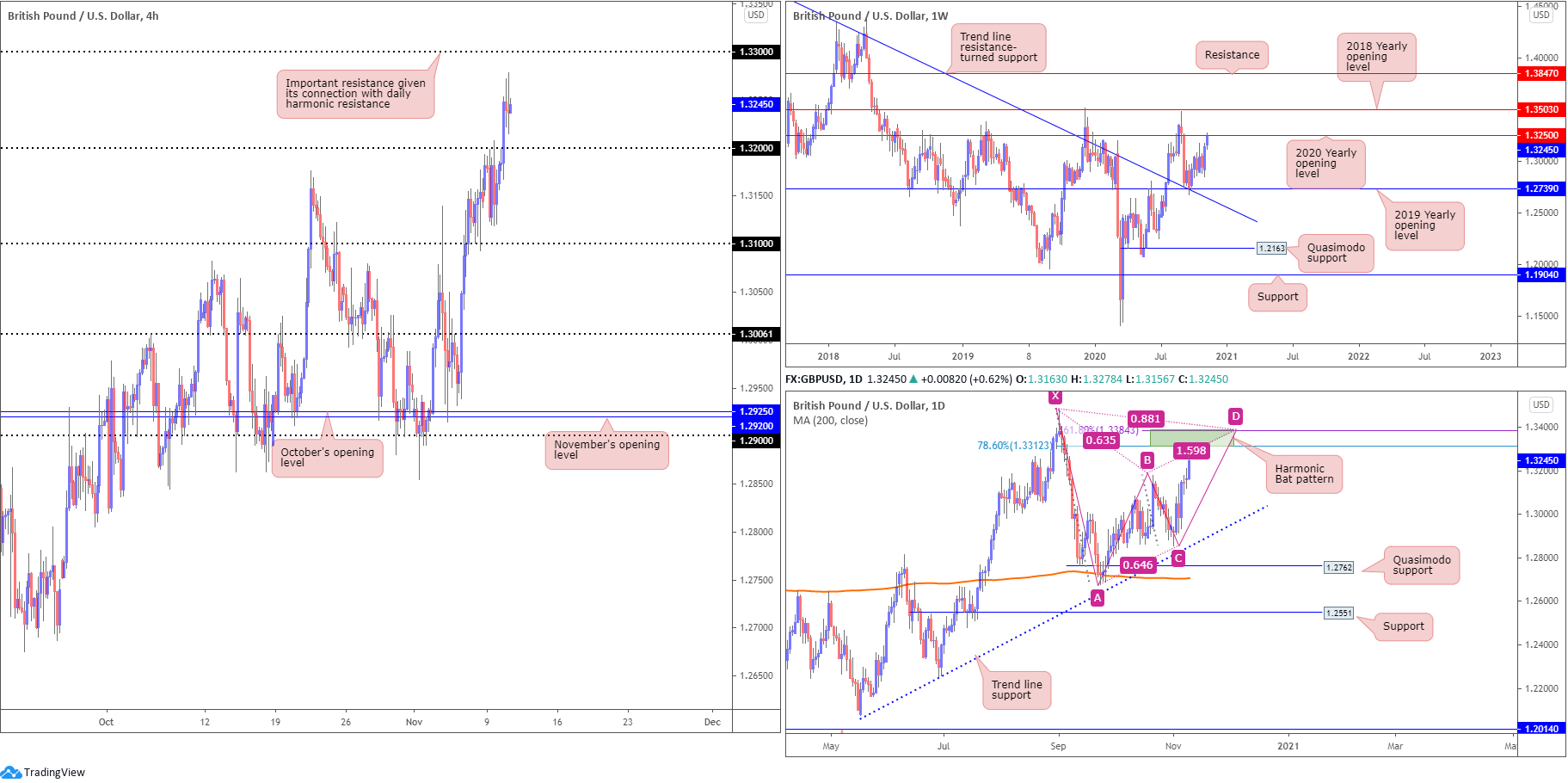Select the 1.38470 red price label
The image size is (1568, 783).
click(x=1541, y=74)
